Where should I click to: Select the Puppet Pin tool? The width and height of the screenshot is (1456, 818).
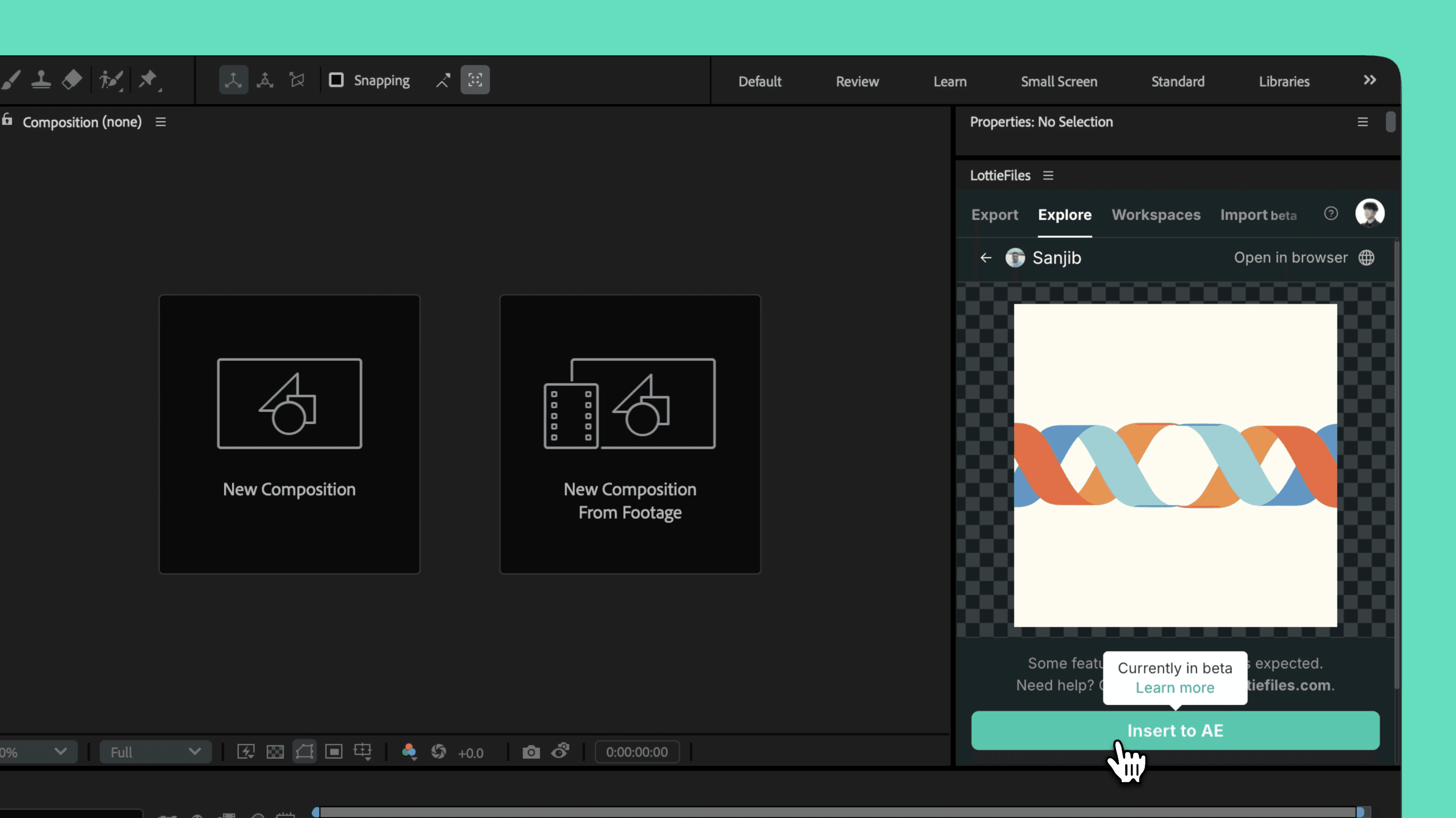[149, 80]
